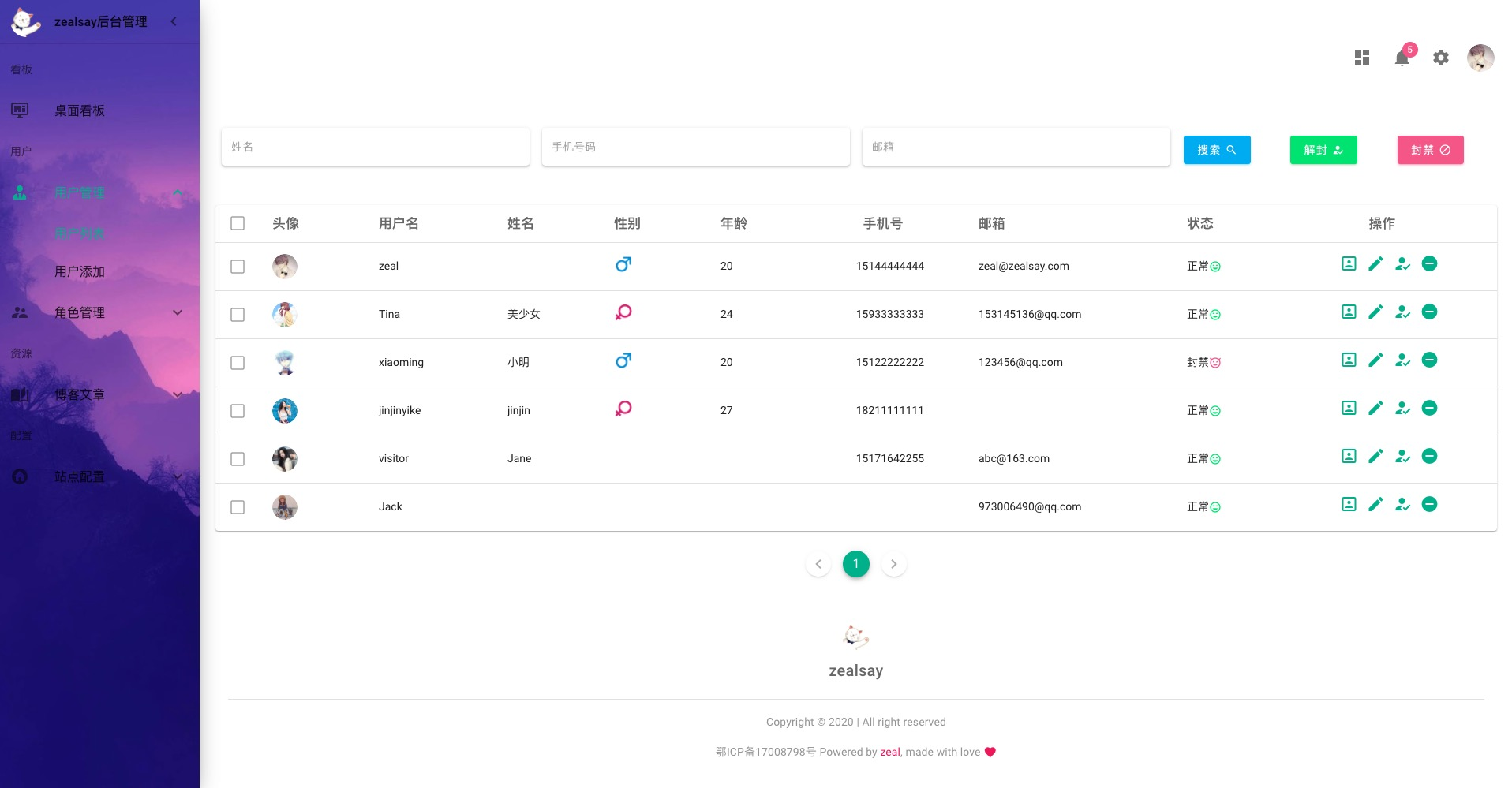The image size is (1512, 788).
Task: Open 桌面看板 in the sidebar
Action: pos(99,110)
